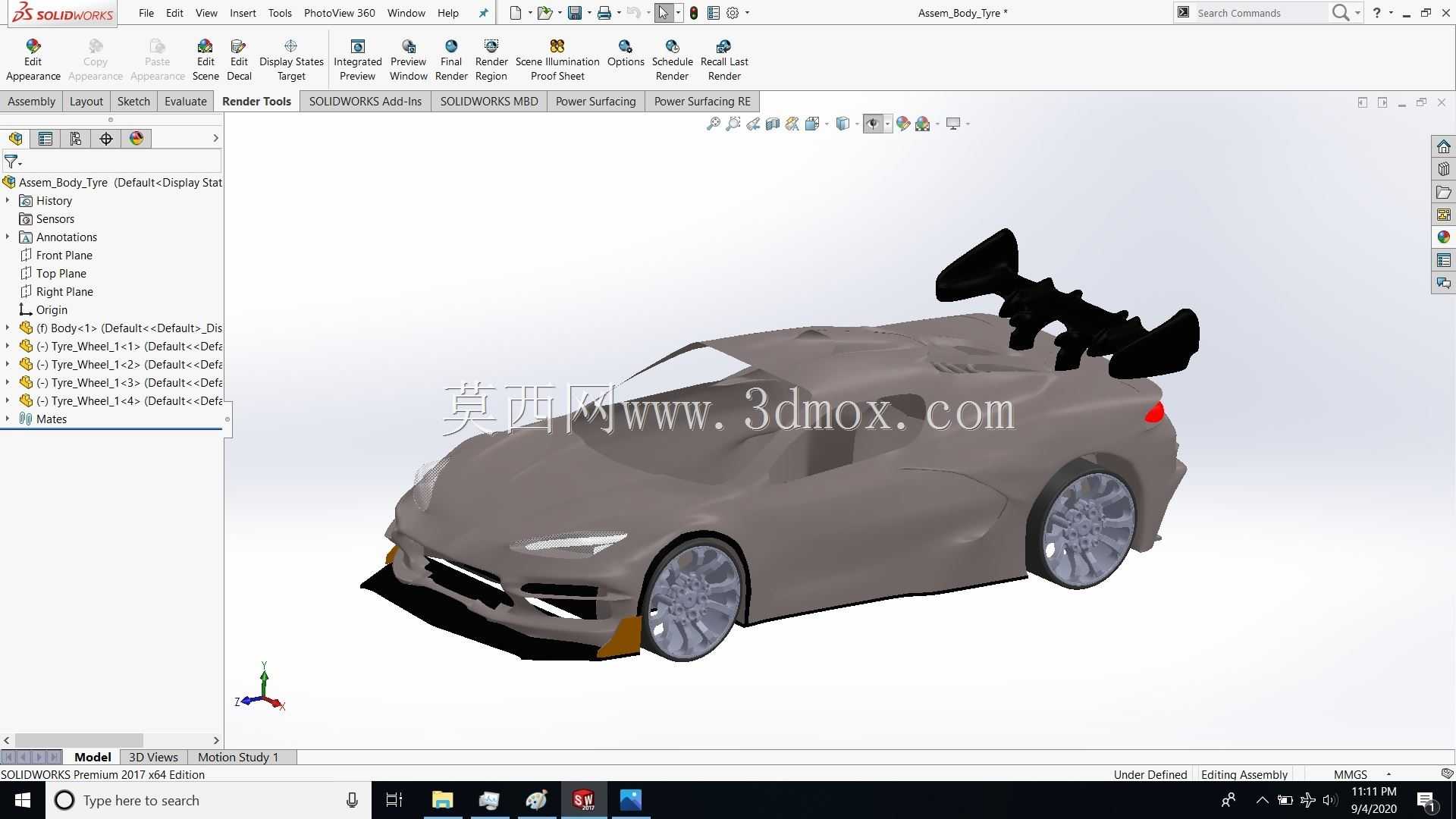
Task: Expand the History tree node
Action: coord(8,200)
